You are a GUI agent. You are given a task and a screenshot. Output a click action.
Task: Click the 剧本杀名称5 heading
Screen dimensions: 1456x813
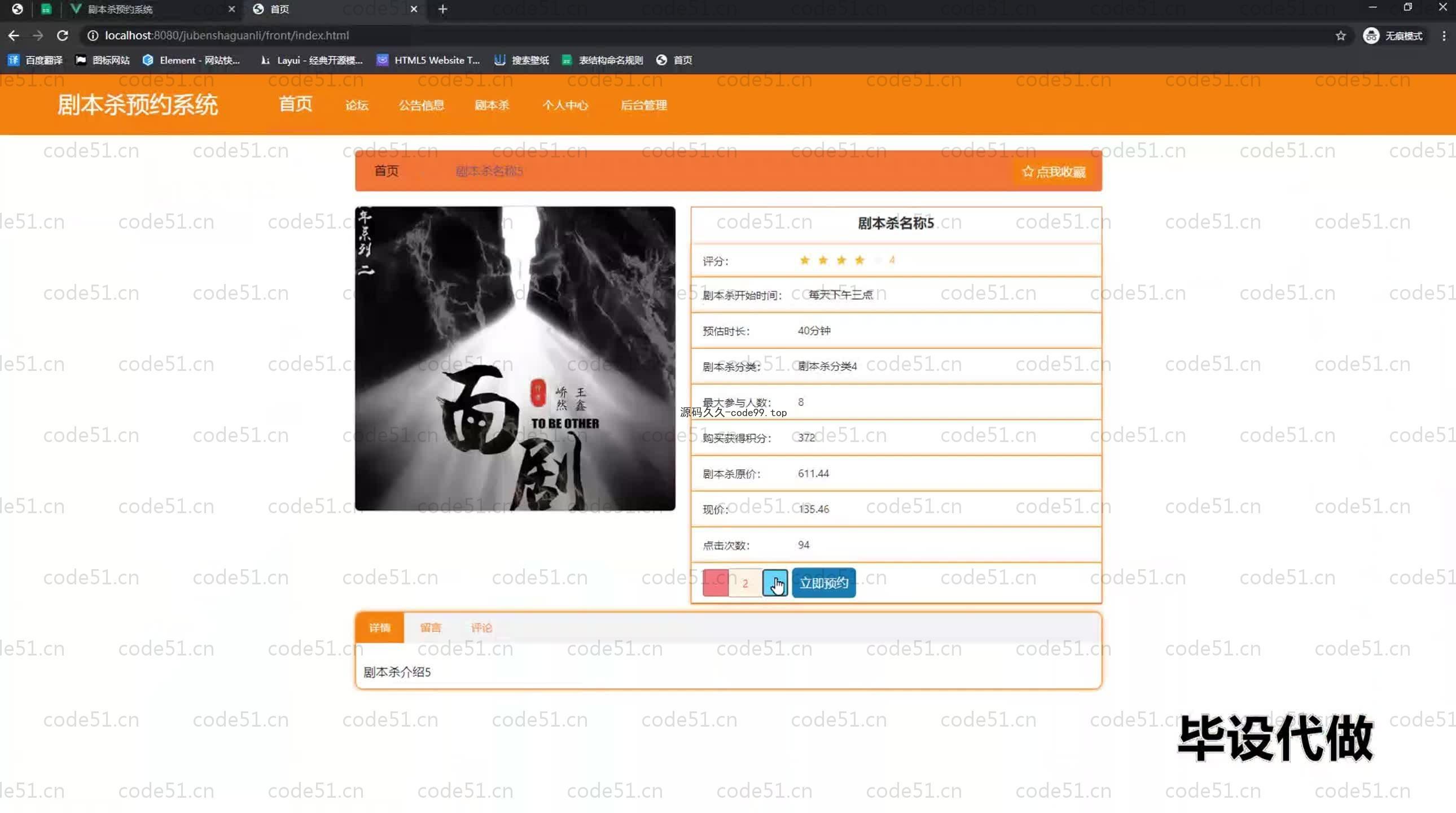point(896,224)
